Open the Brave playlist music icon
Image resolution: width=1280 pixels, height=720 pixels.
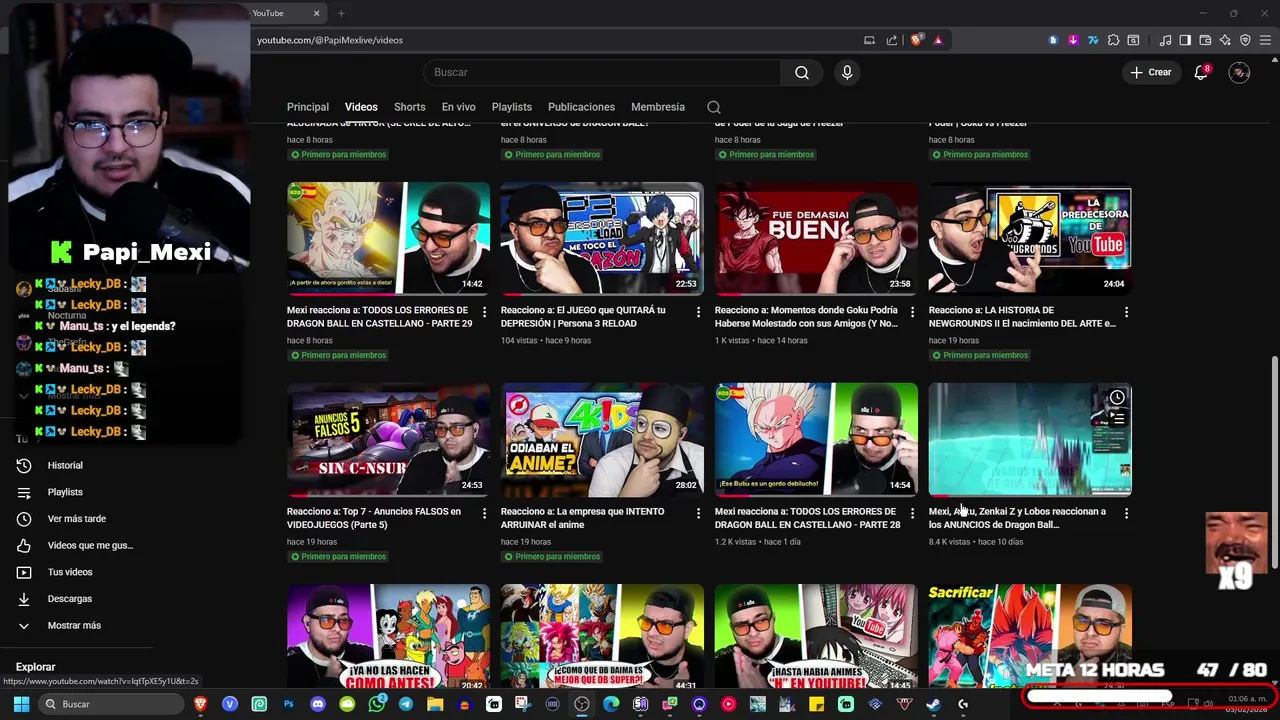click(1165, 40)
